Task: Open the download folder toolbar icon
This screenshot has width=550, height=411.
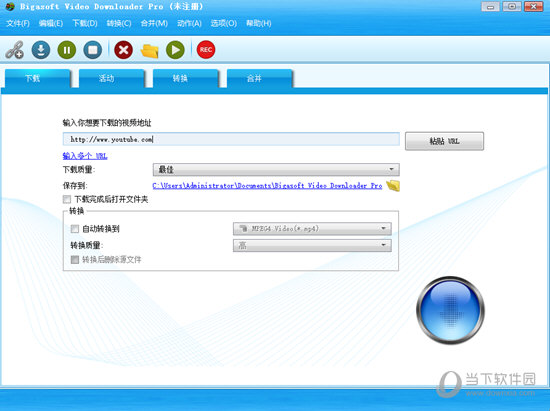Action: [x=149, y=50]
